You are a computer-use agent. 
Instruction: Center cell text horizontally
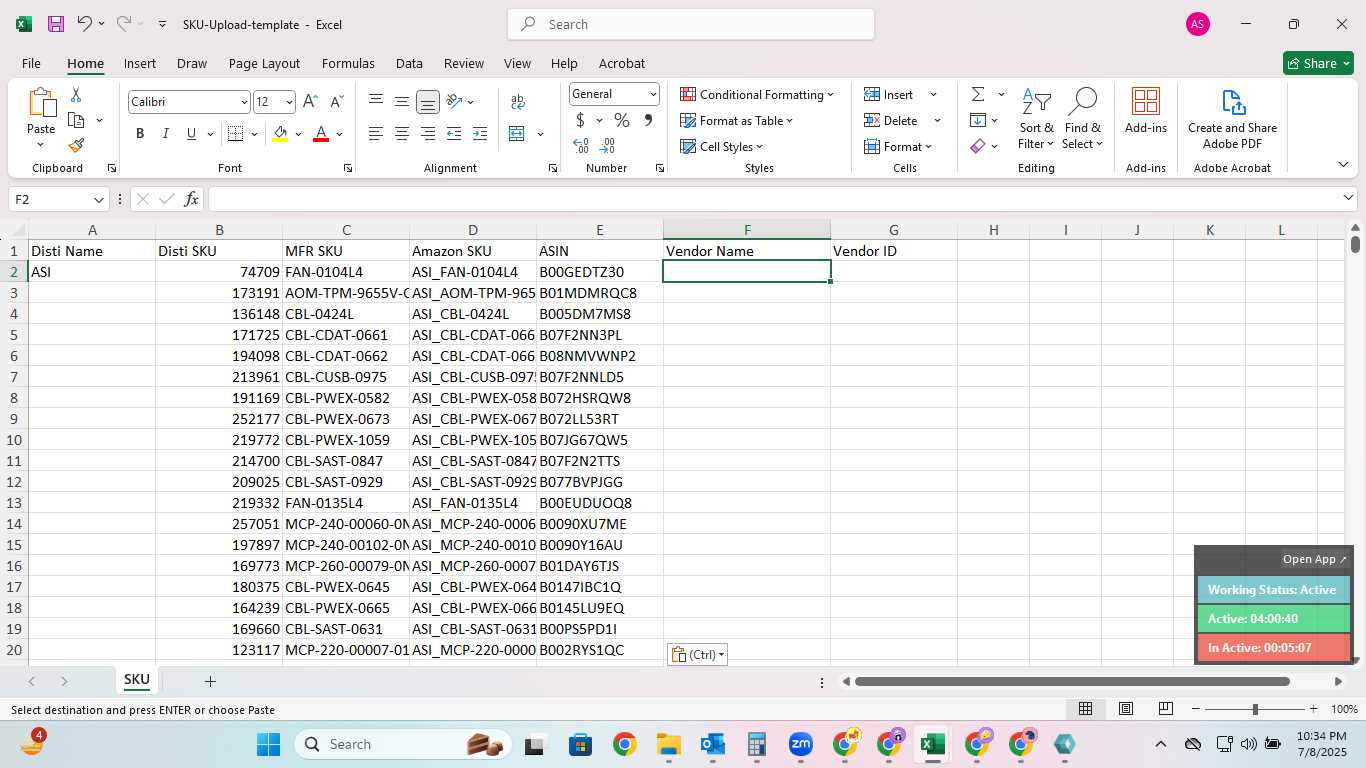(402, 133)
